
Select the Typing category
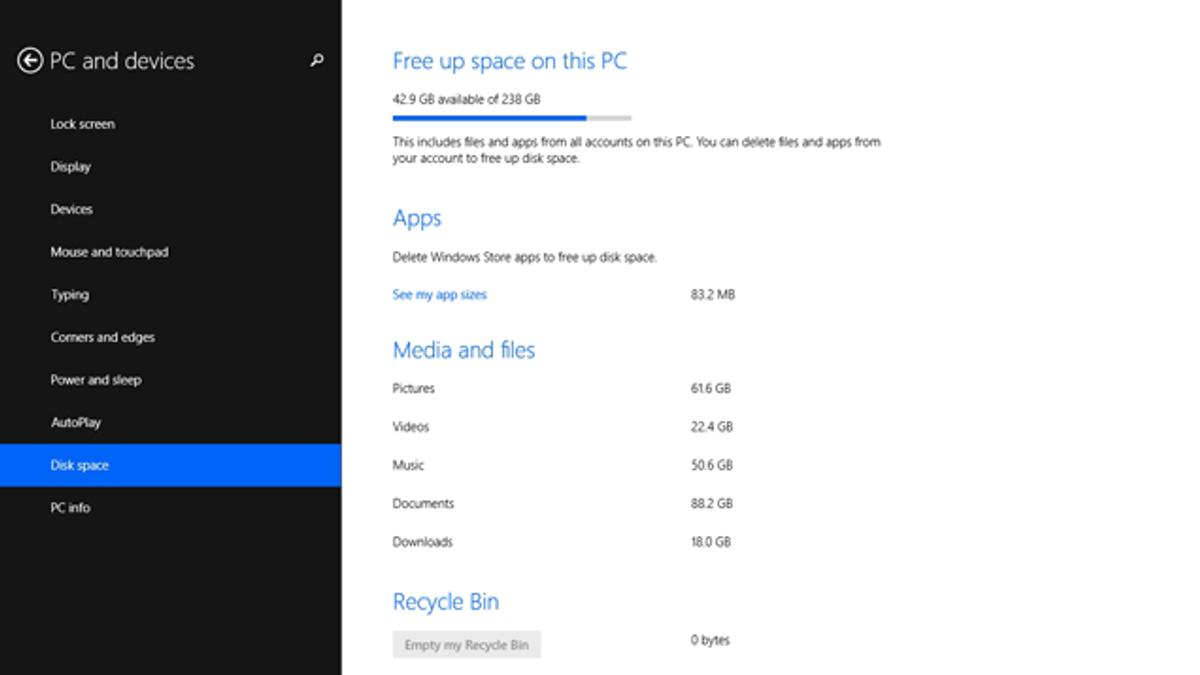coord(70,295)
